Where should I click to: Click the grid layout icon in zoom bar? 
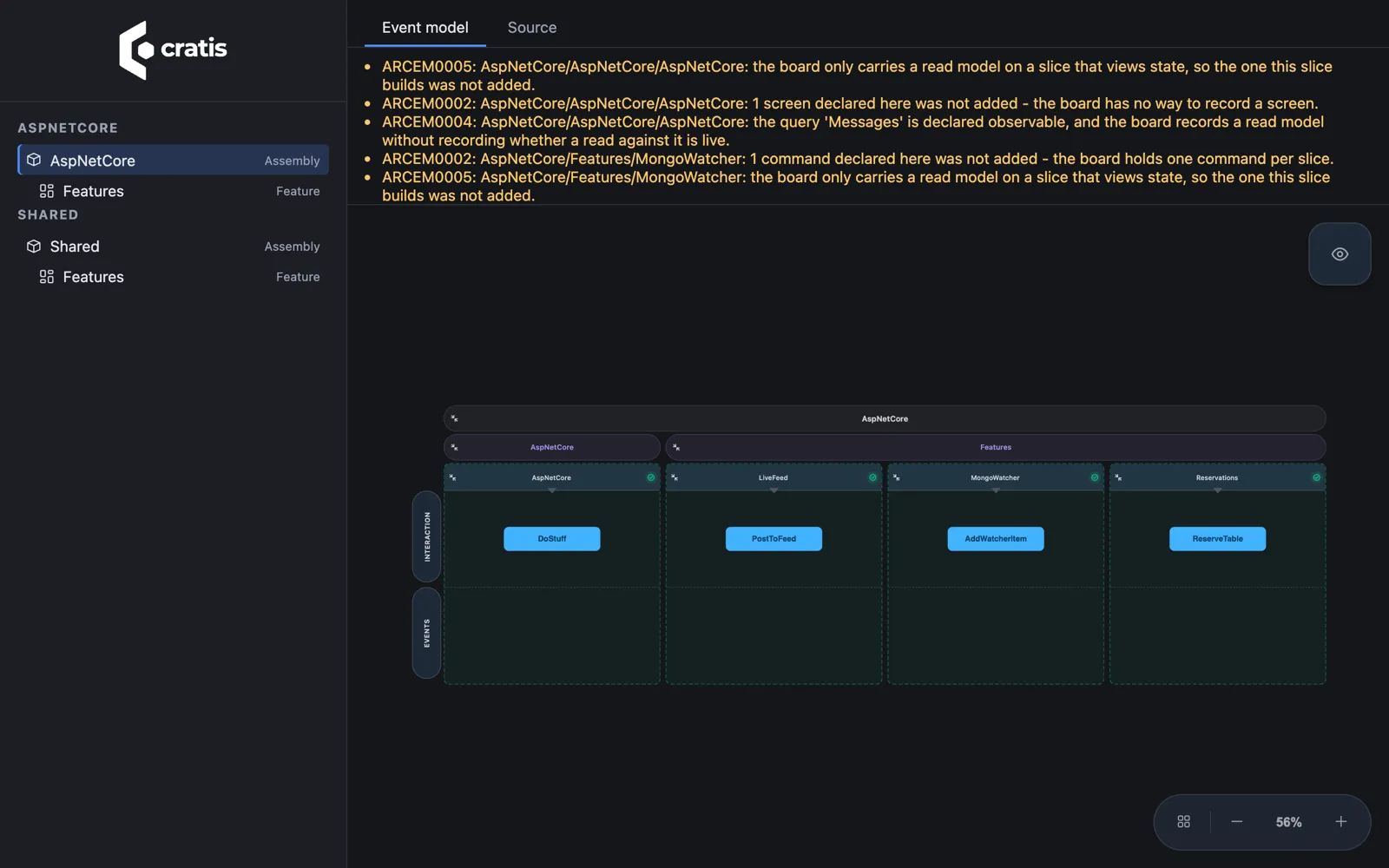(1183, 822)
